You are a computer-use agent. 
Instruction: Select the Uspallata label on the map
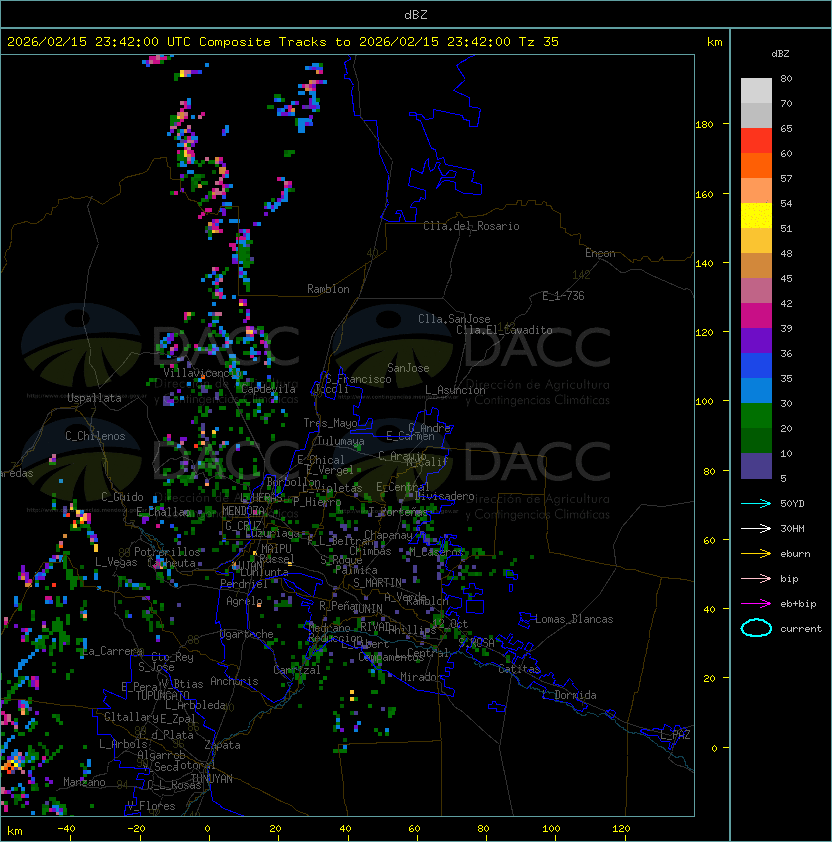(x=94, y=398)
